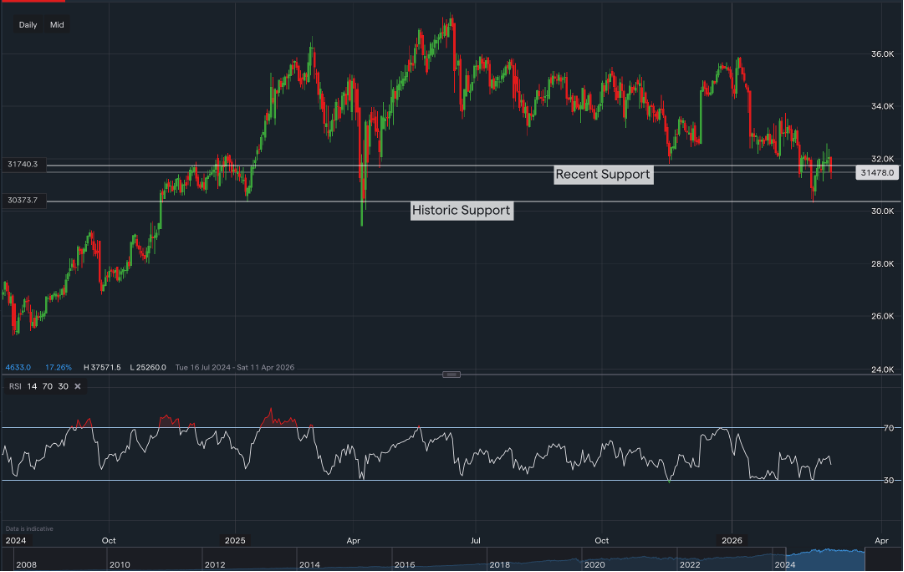Click the Recent Support annotation label
This screenshot has width=904, height=572.
pos(603,175)
